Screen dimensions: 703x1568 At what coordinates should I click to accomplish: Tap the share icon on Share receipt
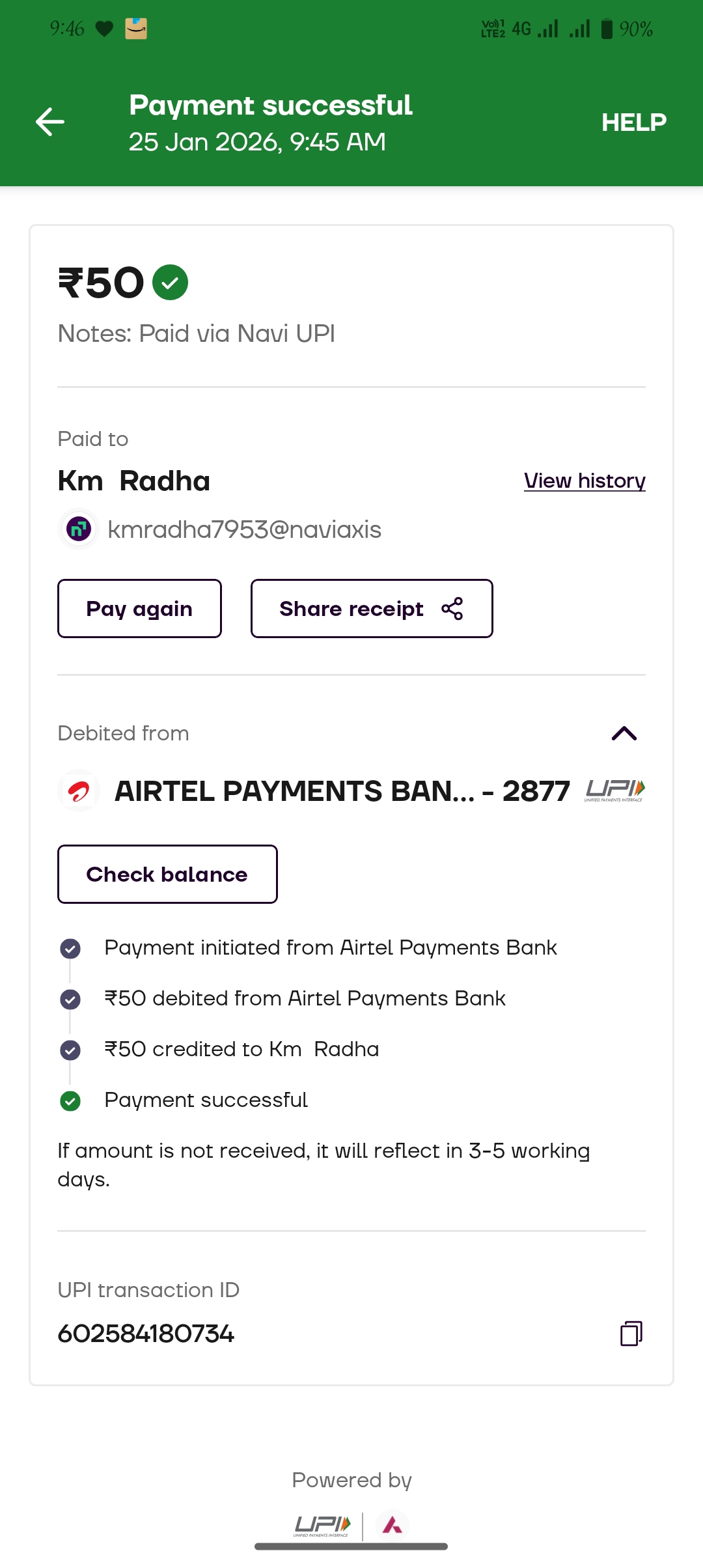click(452, 609)
